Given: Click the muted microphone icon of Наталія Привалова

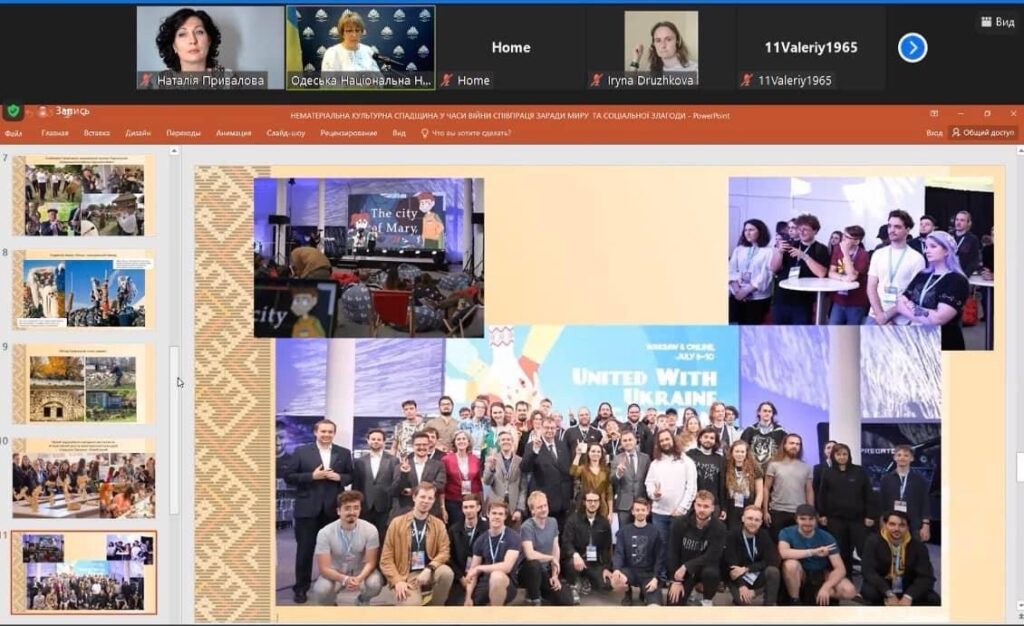Looking at the screenshot, I should pos(146,80).
